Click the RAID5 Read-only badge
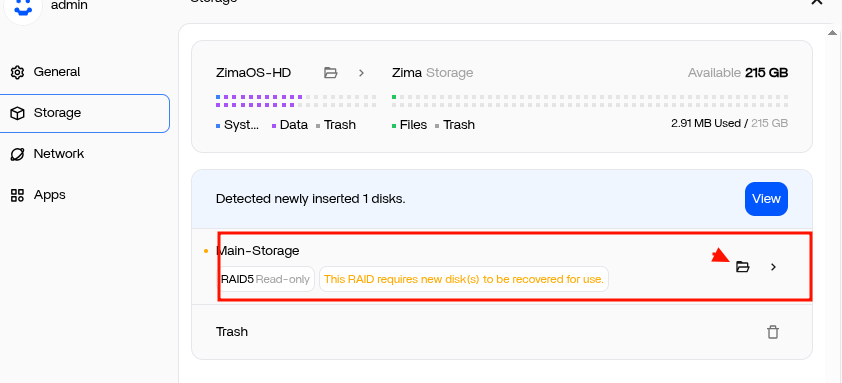Image resolution: width=842 pixels, height=383 pixels. 266,279
